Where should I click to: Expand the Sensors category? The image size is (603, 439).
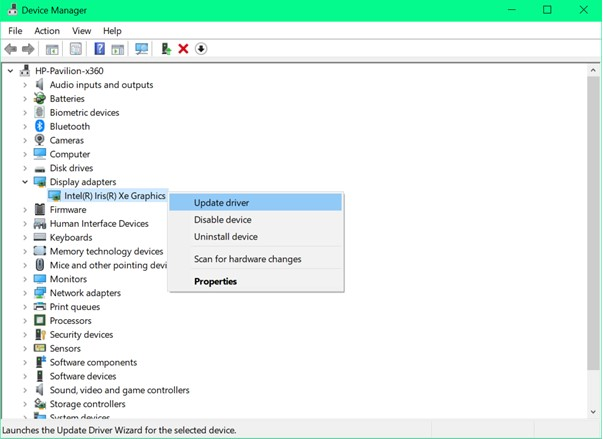(25, 348)
